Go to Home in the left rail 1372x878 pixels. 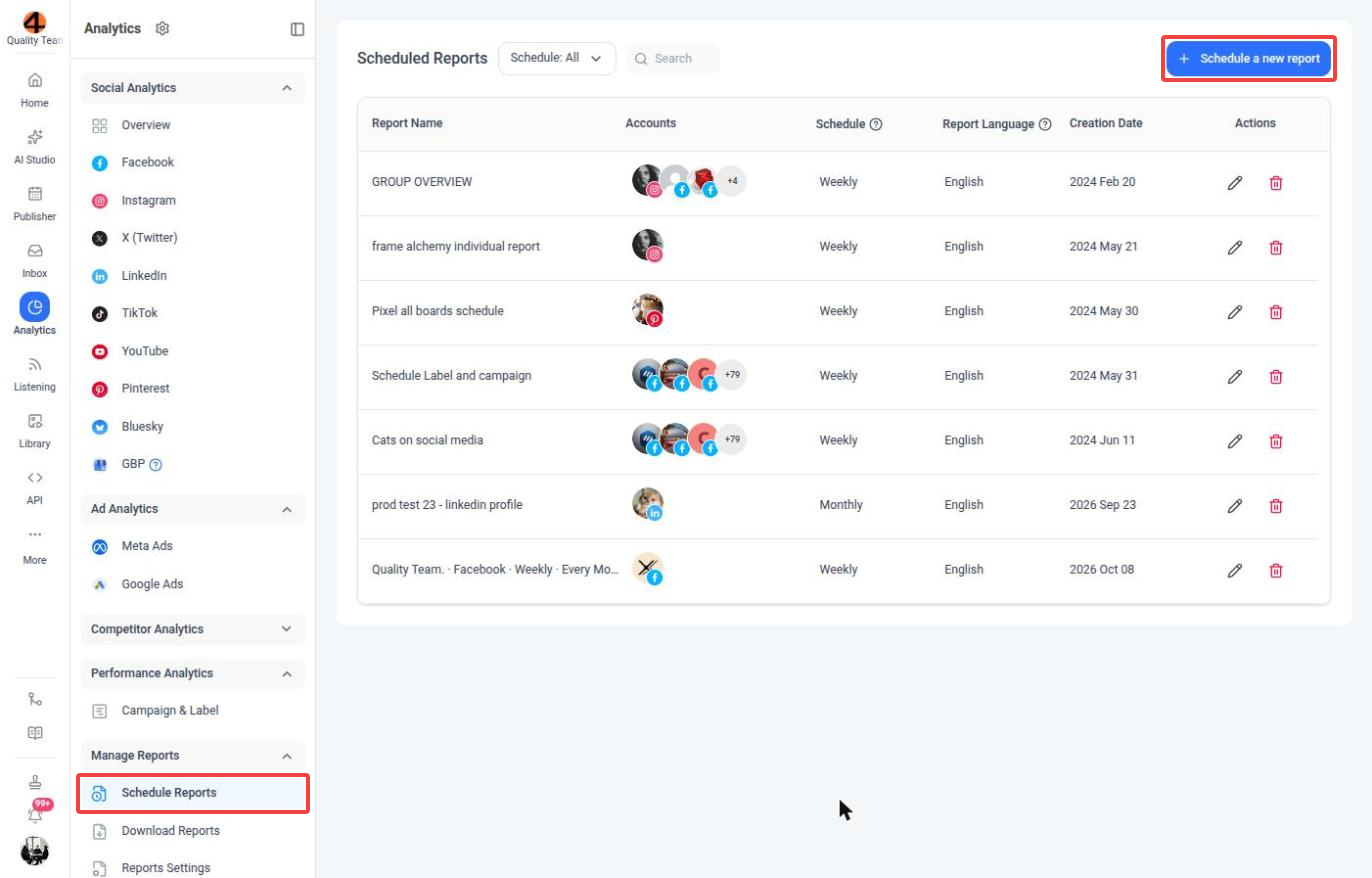point(35,88)
